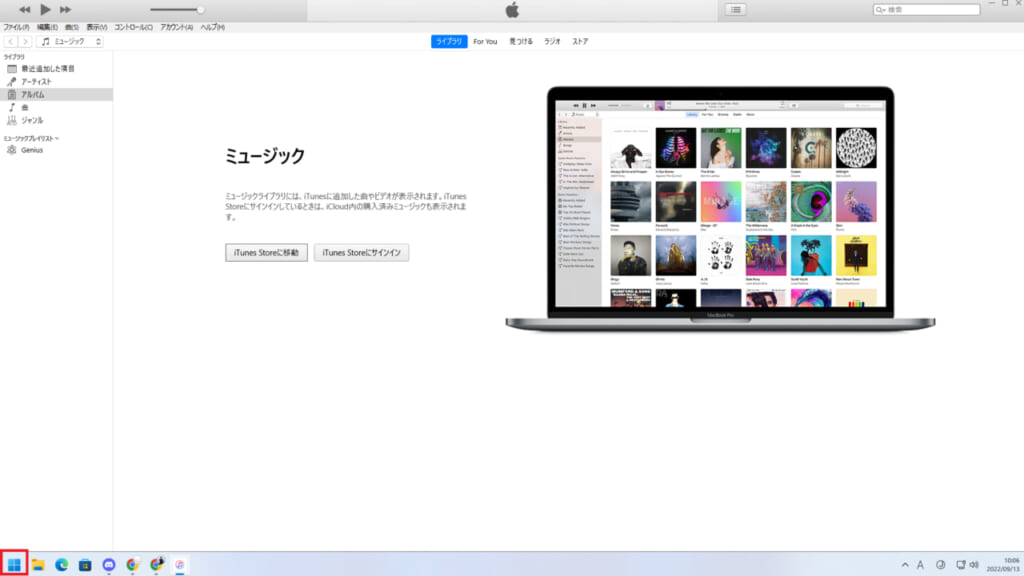Click the IME input mode A indicator

(x=920, y=565)
